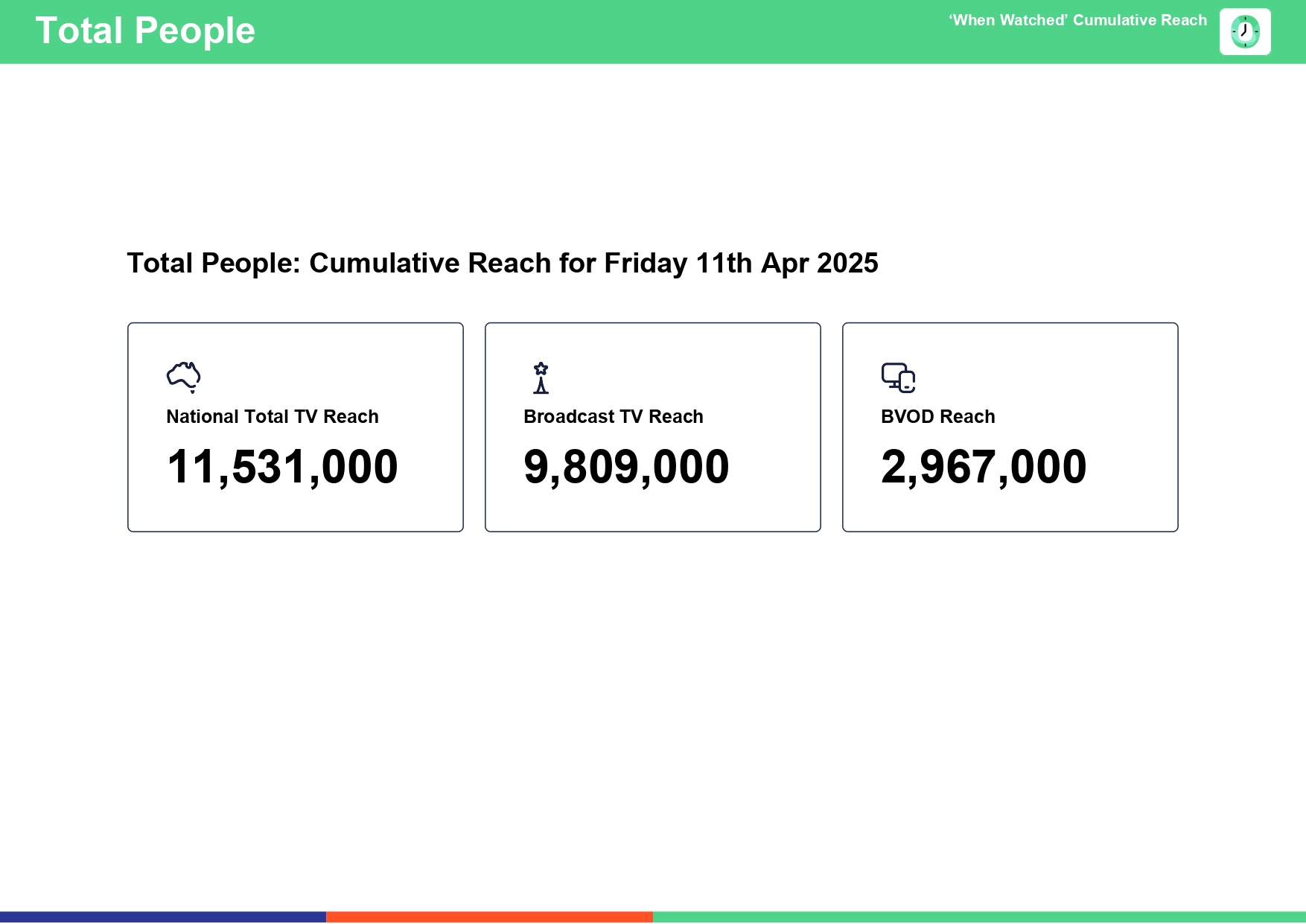Click the BVOD devices icon
1306x924 pixels.
898,377
